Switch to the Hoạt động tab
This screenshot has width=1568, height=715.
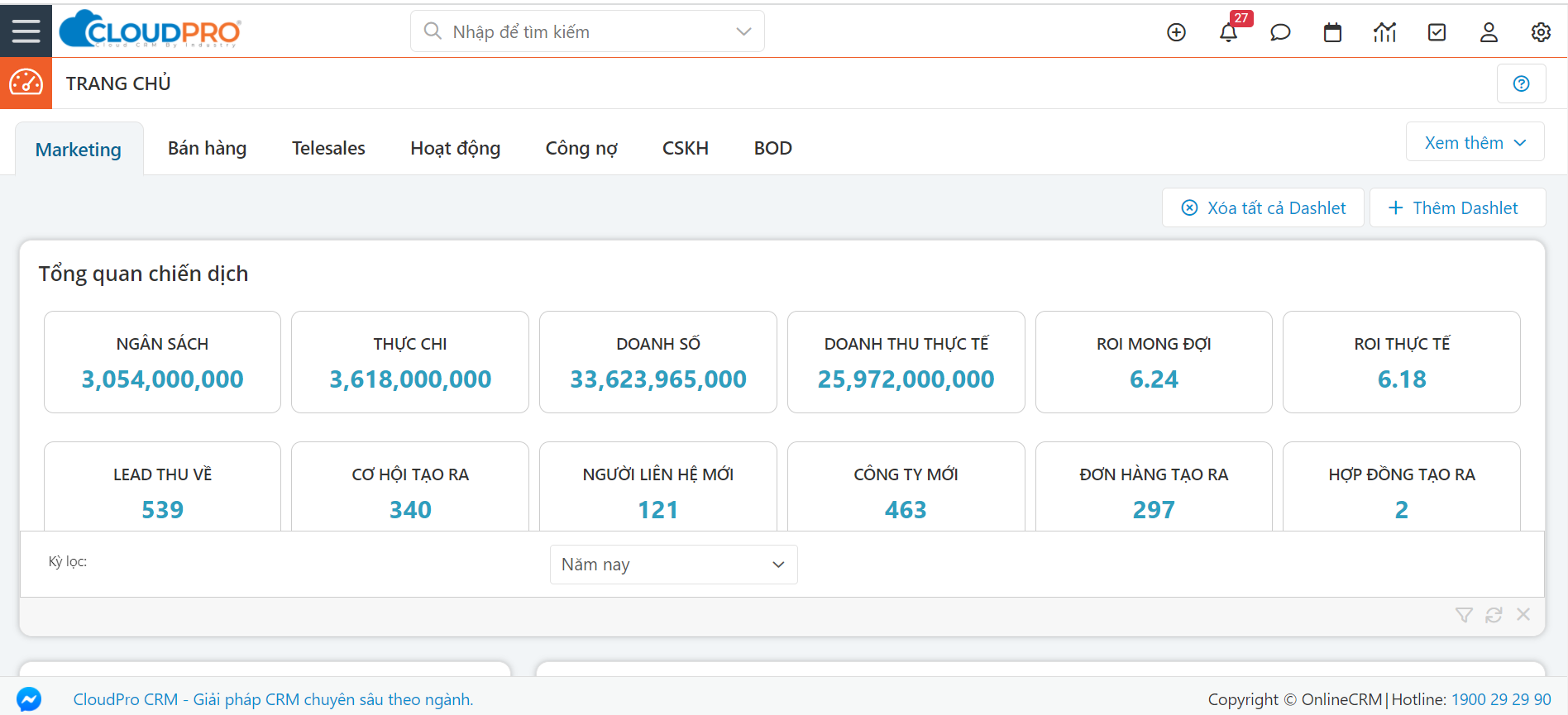point(456,148)
